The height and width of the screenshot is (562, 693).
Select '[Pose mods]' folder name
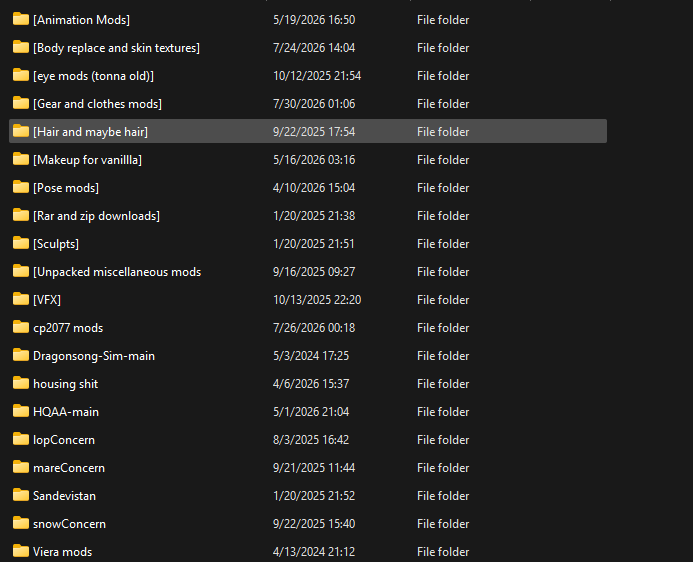(x=66, y=188)
